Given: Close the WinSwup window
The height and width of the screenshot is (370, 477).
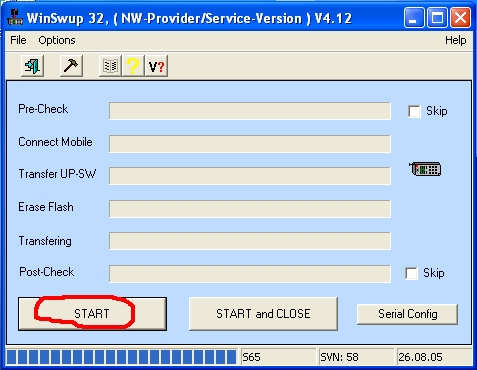Looking at the screenshot, I should [x=460, y=18].
